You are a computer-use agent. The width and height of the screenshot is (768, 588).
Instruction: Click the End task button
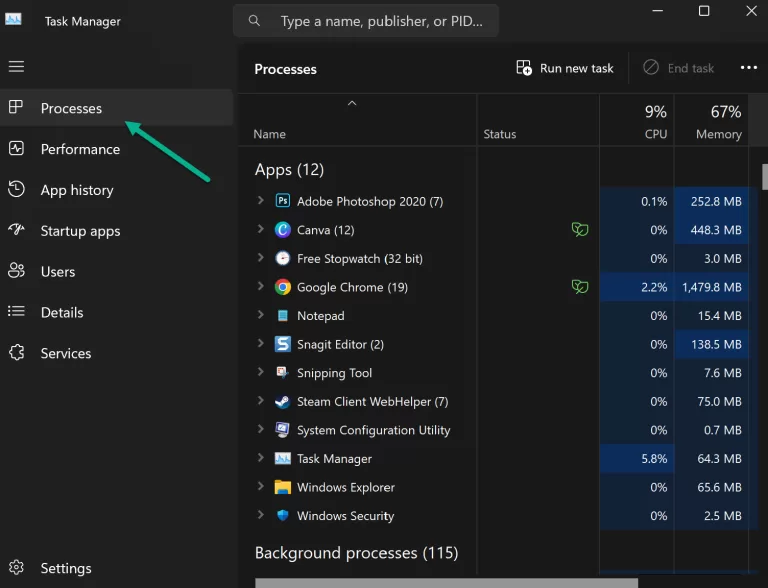[678, 68]
